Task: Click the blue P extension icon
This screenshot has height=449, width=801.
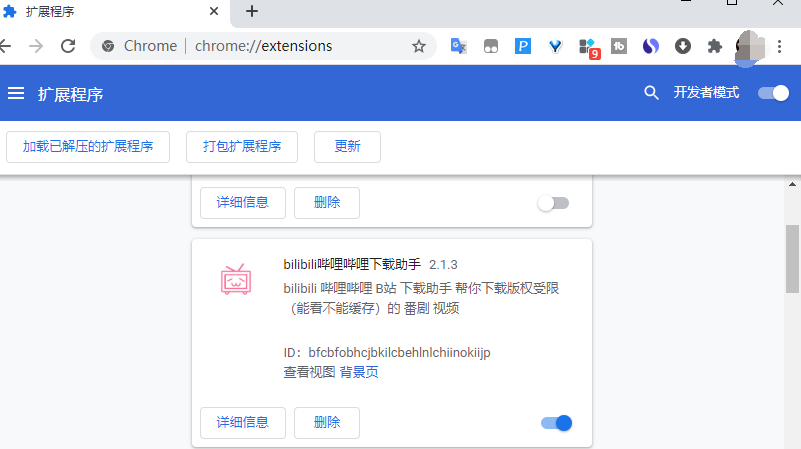Action: (523, 46)
